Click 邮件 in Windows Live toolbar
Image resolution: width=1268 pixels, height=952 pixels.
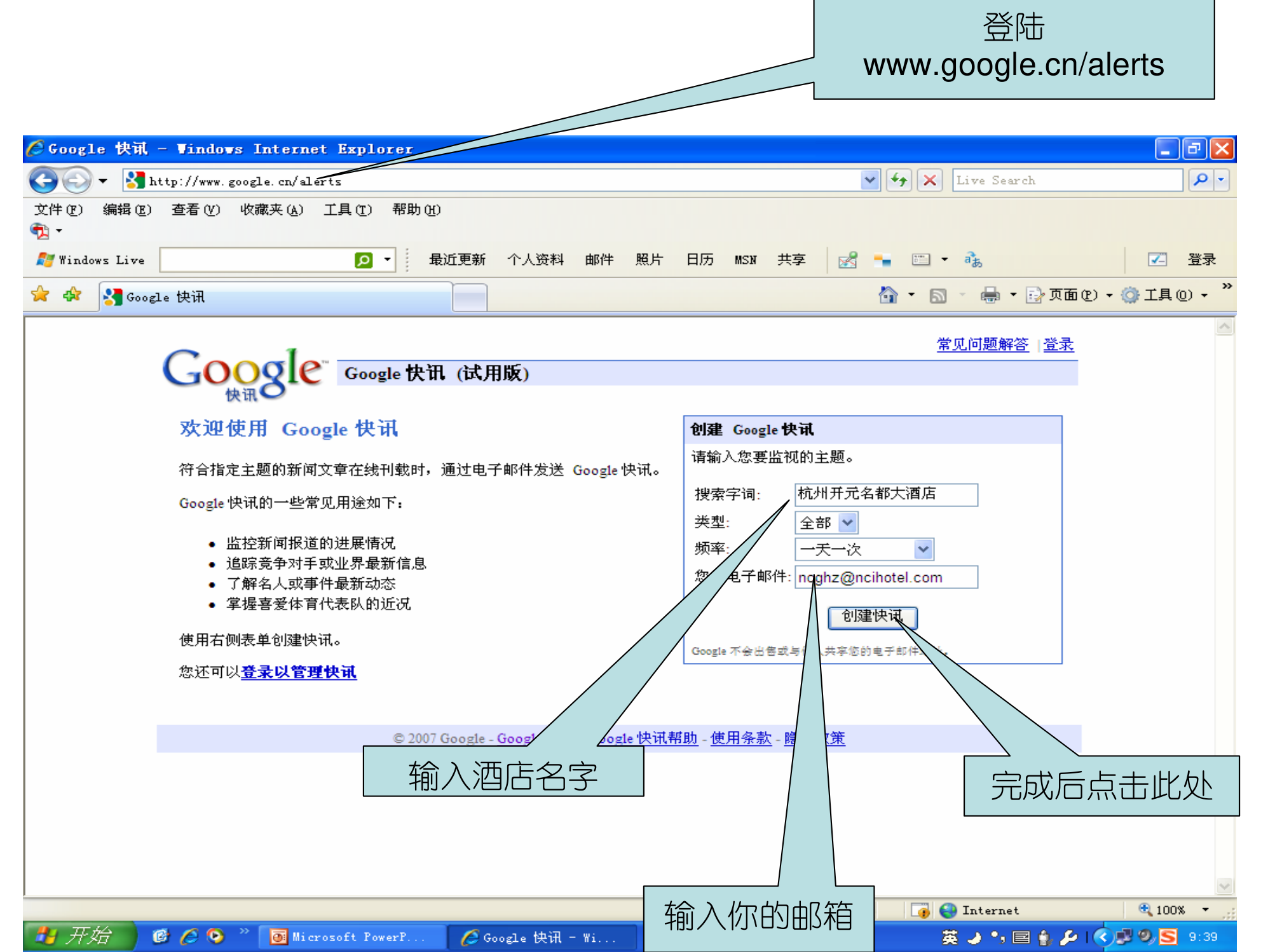599,260
